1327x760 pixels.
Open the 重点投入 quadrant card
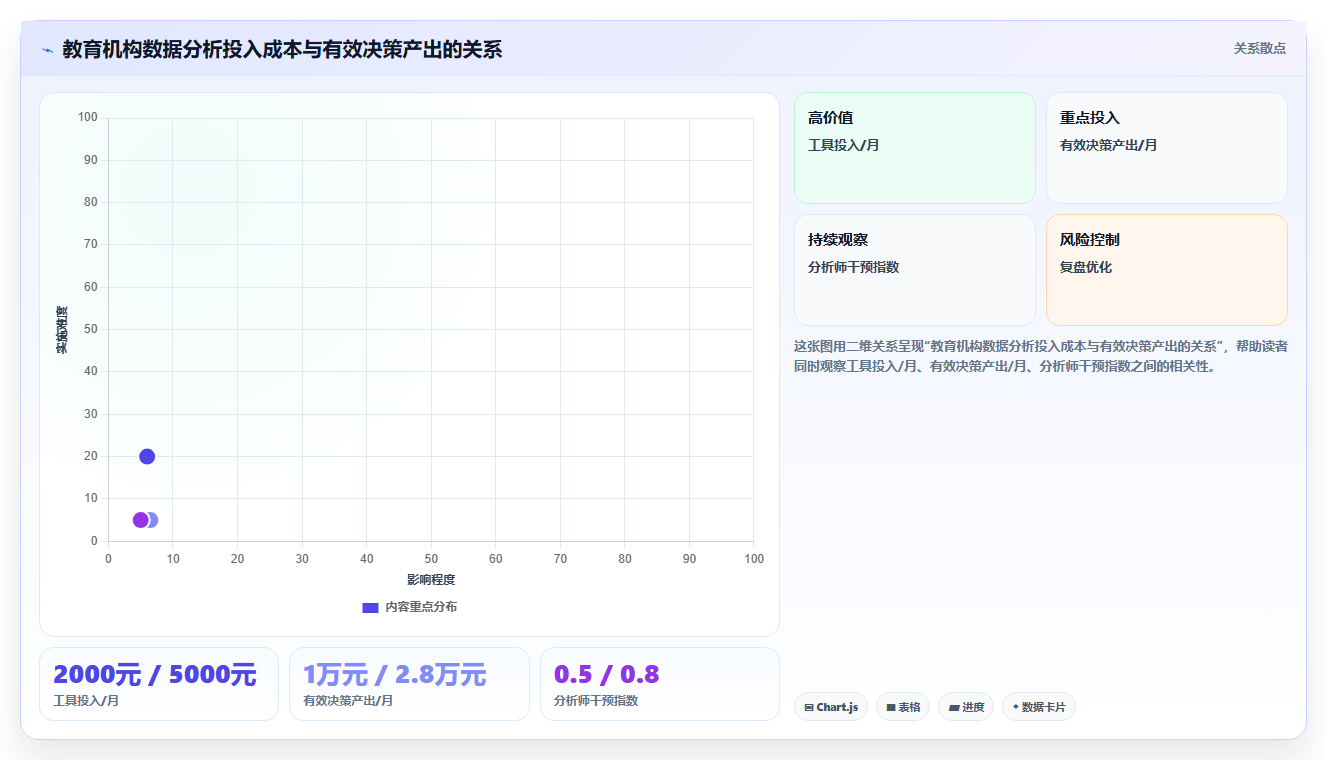coord(1167,148)
